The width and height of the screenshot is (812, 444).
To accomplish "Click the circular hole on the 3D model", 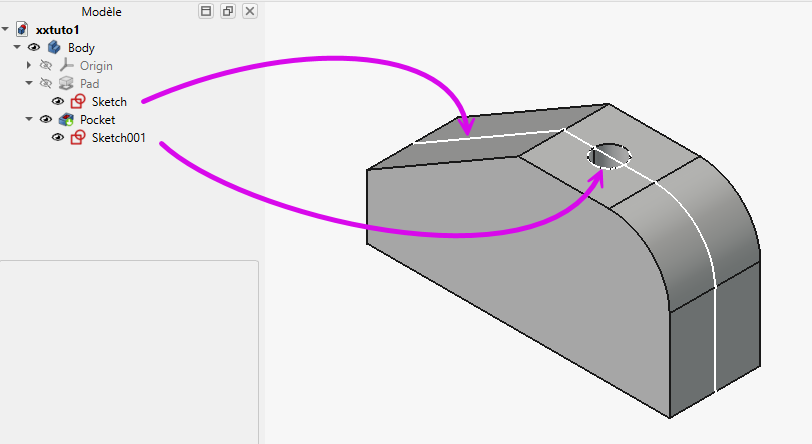I will pos(610,156).
